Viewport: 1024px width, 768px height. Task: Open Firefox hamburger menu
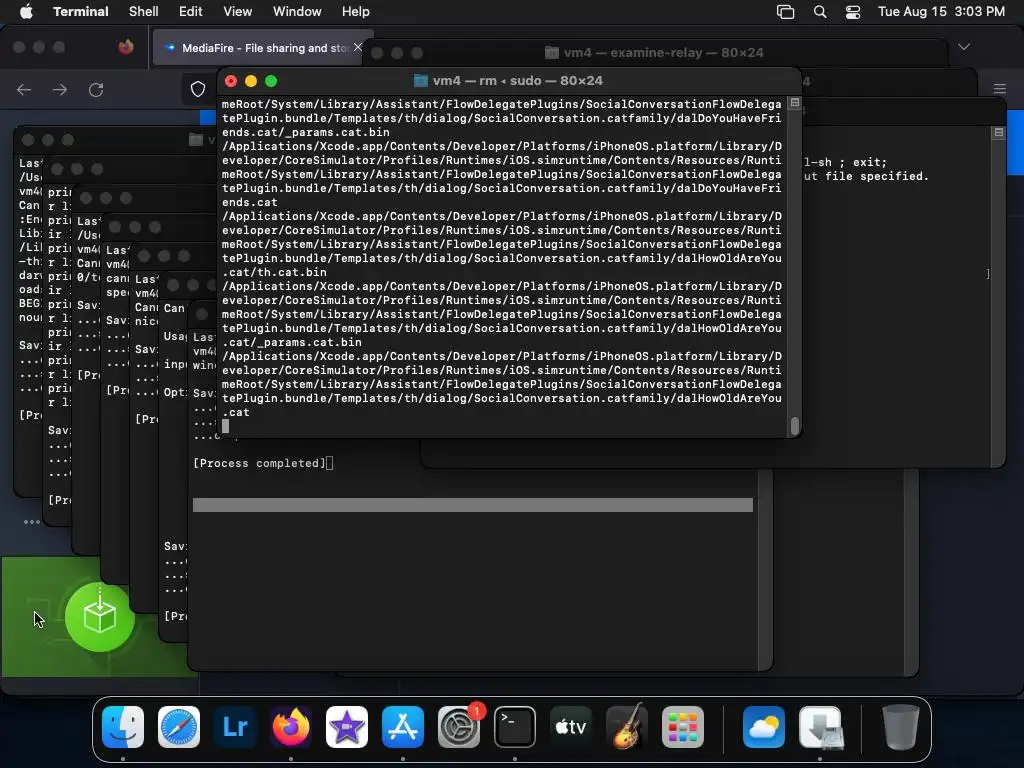(x=999, y=89)
